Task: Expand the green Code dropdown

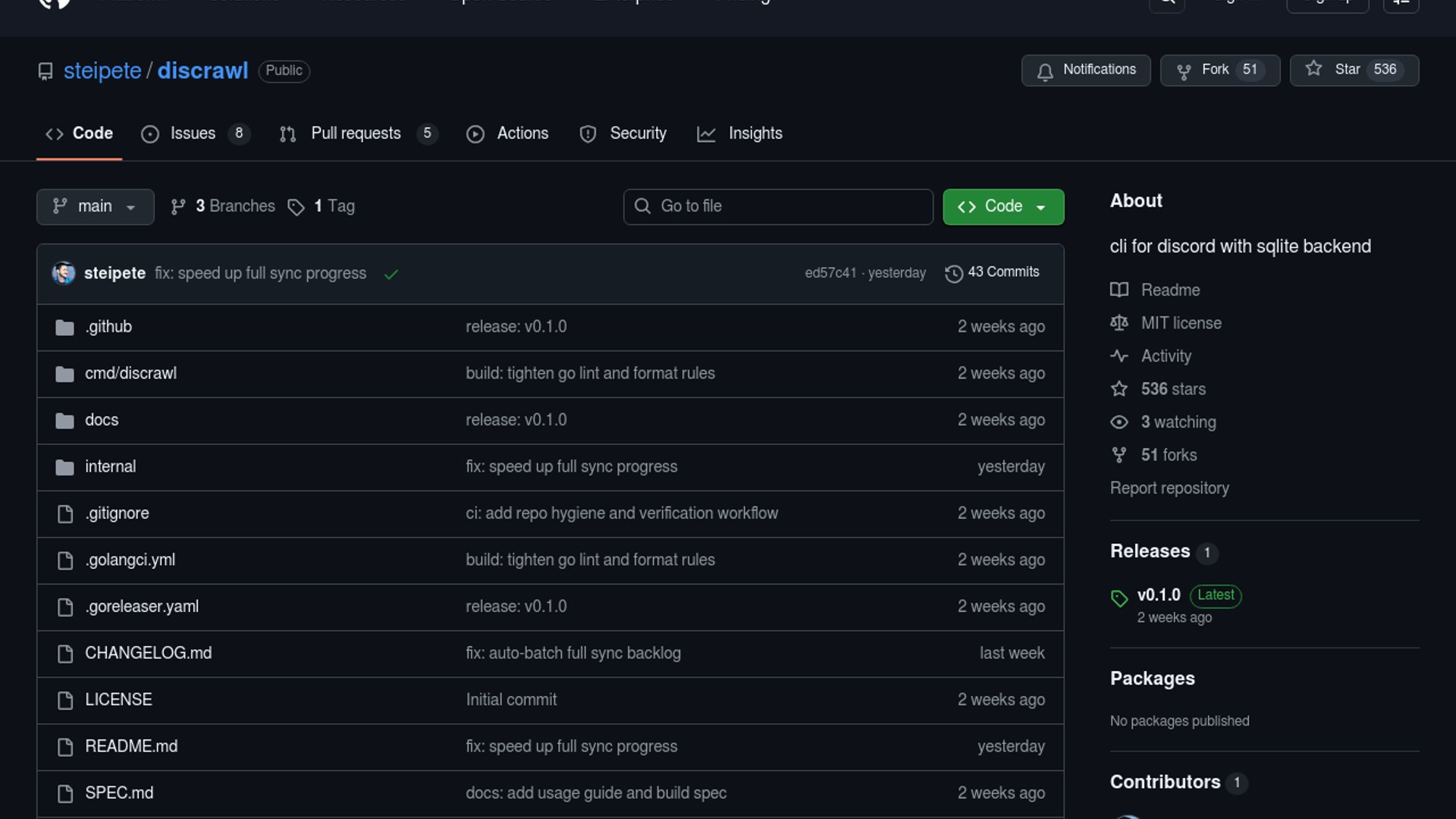Action: 1003,206
